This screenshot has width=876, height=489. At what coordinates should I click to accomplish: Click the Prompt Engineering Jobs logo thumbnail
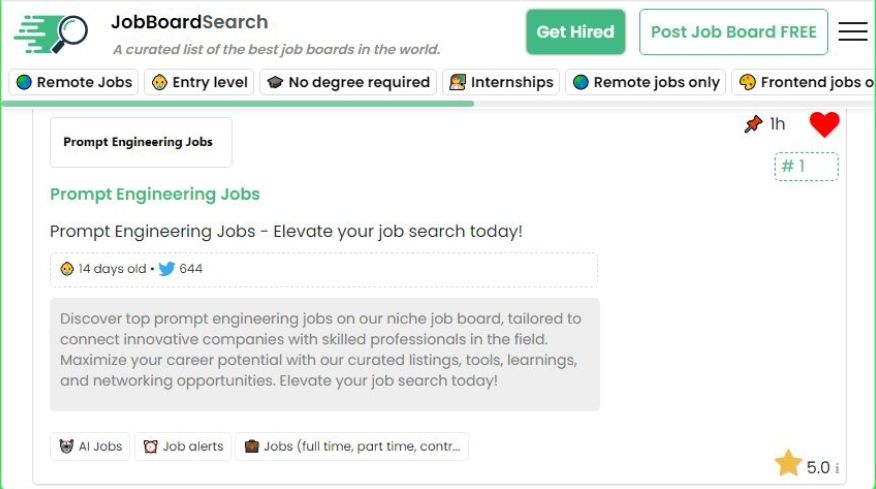click(x=140, y=142)
